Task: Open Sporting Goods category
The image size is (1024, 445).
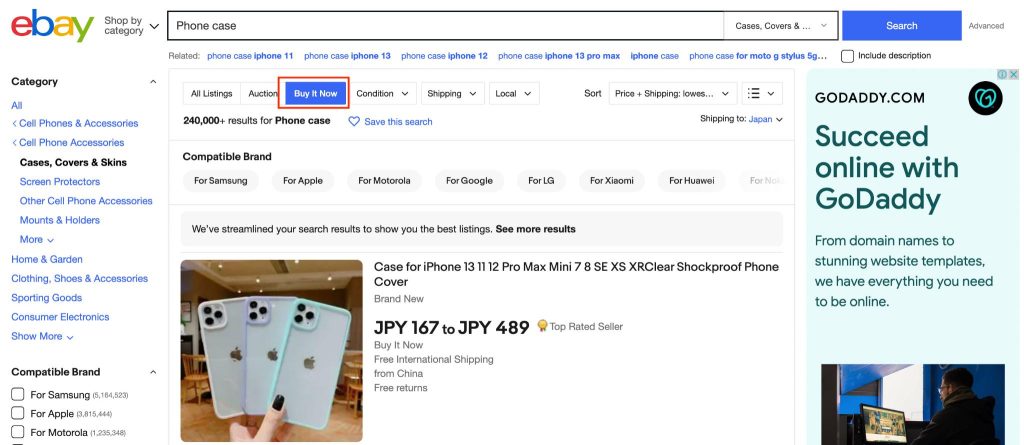Action: (x=46, y=297)
